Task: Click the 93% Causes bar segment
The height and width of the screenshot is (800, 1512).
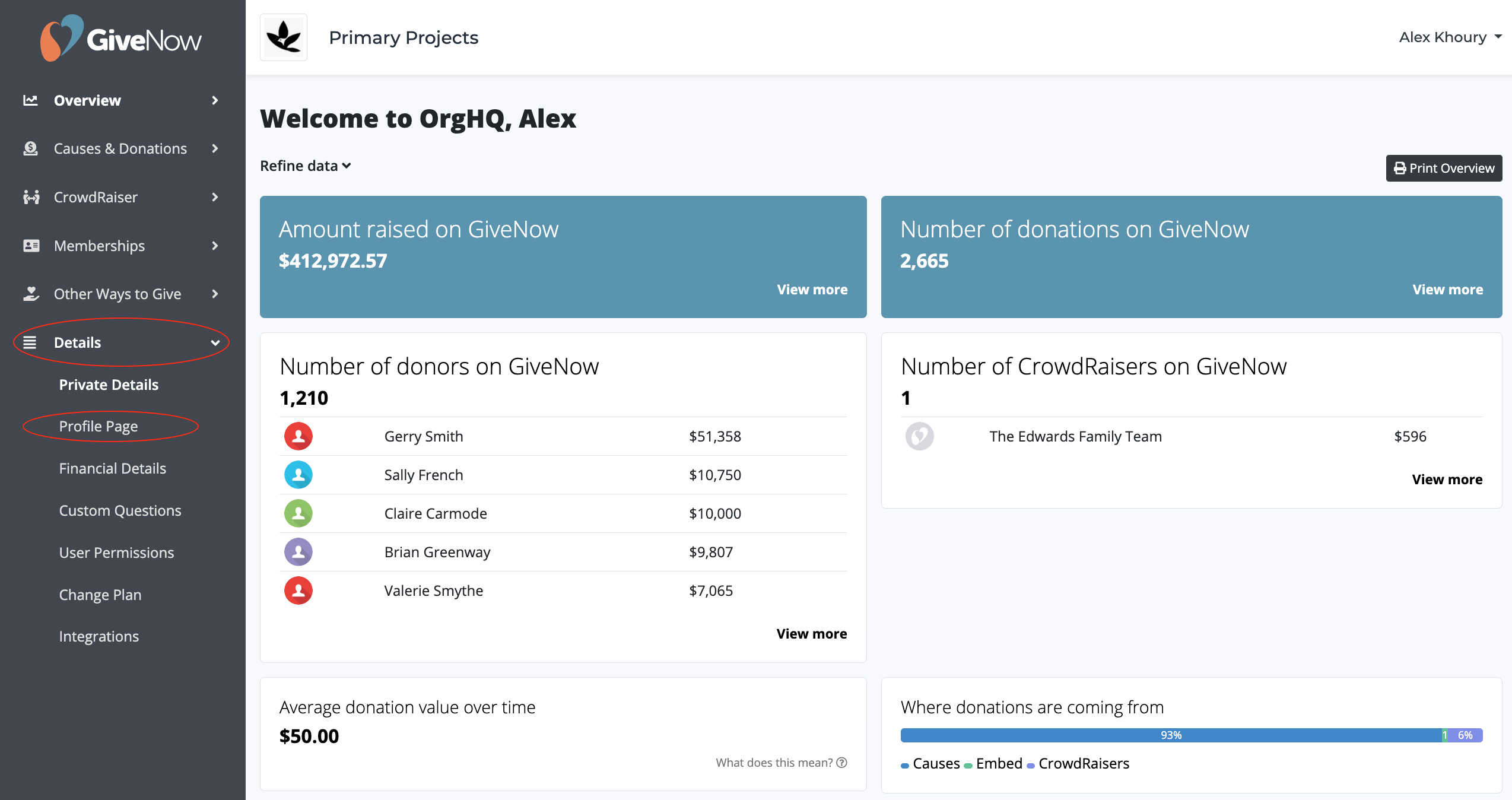Action: (1171, 735)
